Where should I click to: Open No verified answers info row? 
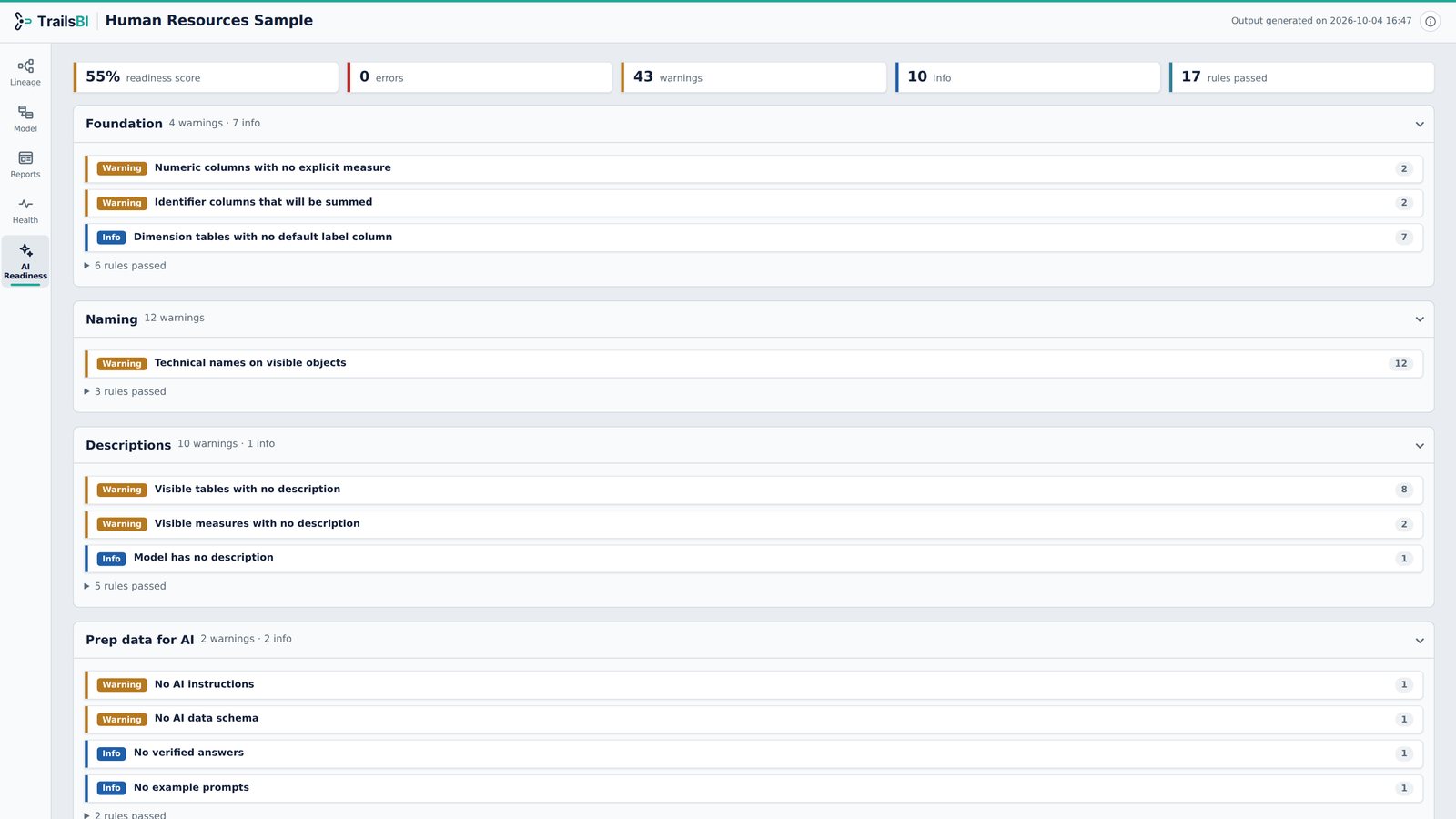point(753,753)
